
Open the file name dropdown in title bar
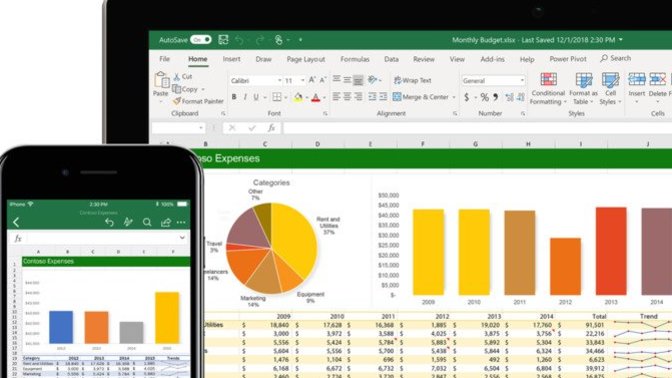[x=621, y=40]
